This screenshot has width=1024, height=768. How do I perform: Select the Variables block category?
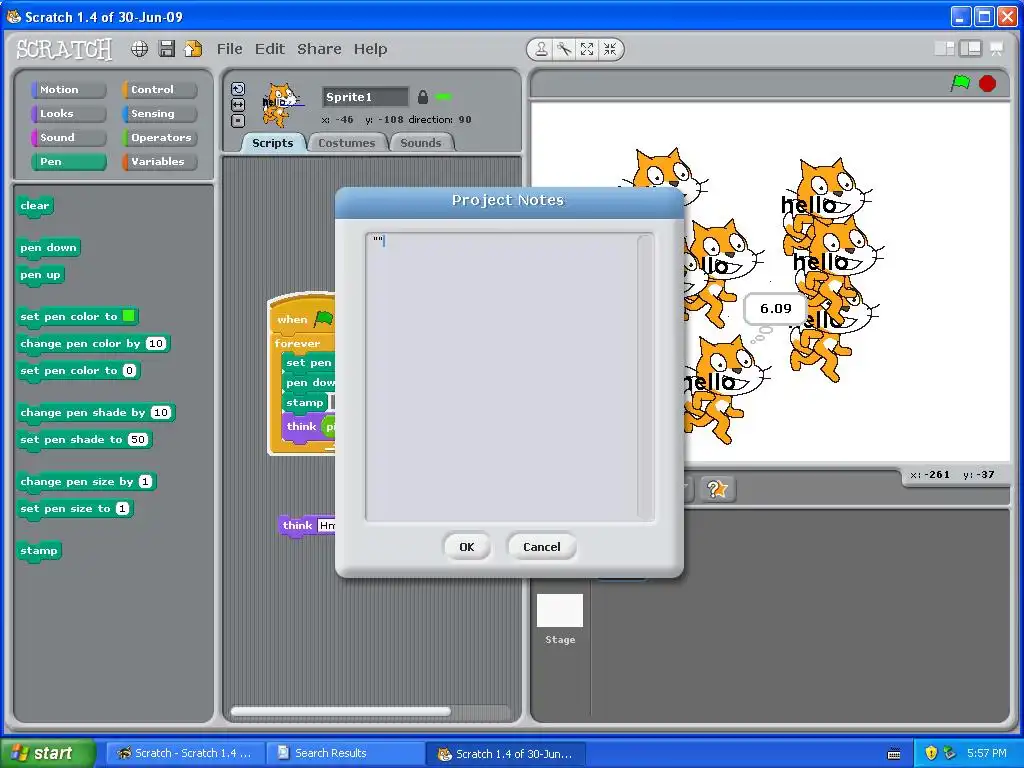click(159, 162)
